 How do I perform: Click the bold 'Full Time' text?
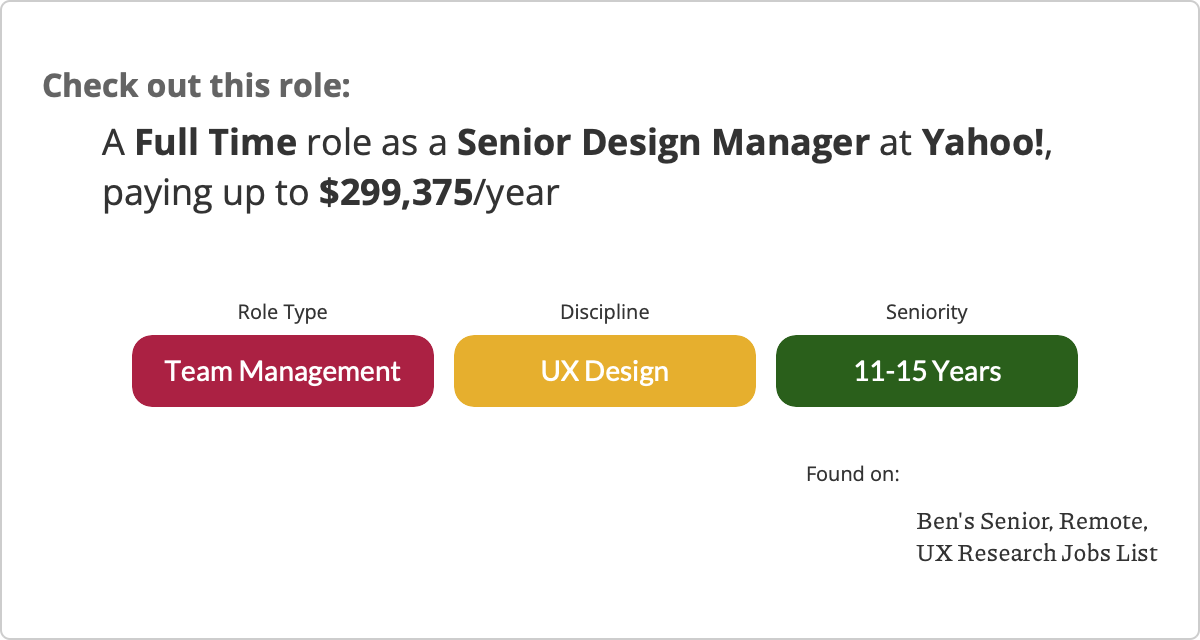(x=215, y=143)
